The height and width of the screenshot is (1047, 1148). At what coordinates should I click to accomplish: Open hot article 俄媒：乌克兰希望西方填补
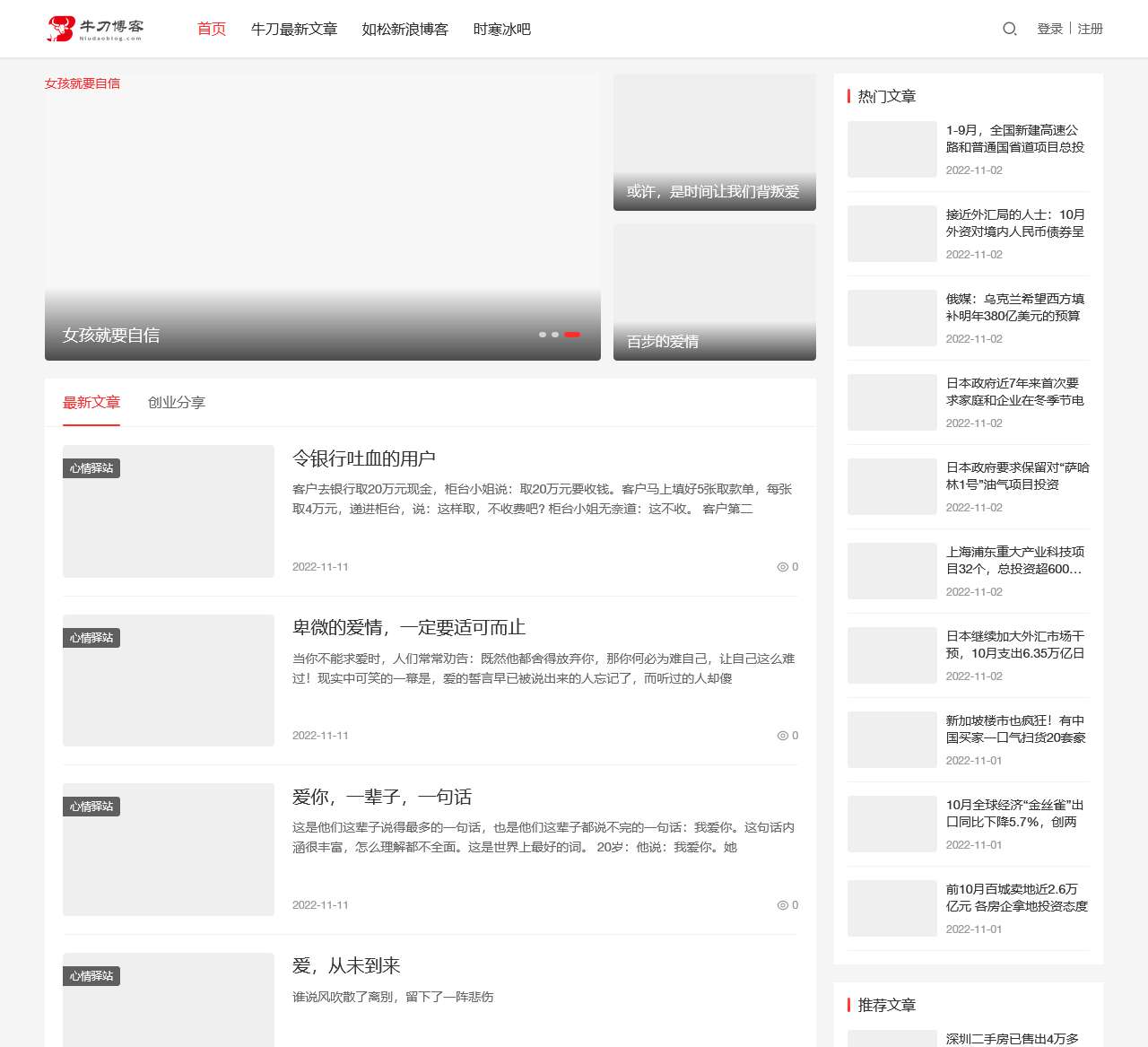click(x=1015, y=307)
